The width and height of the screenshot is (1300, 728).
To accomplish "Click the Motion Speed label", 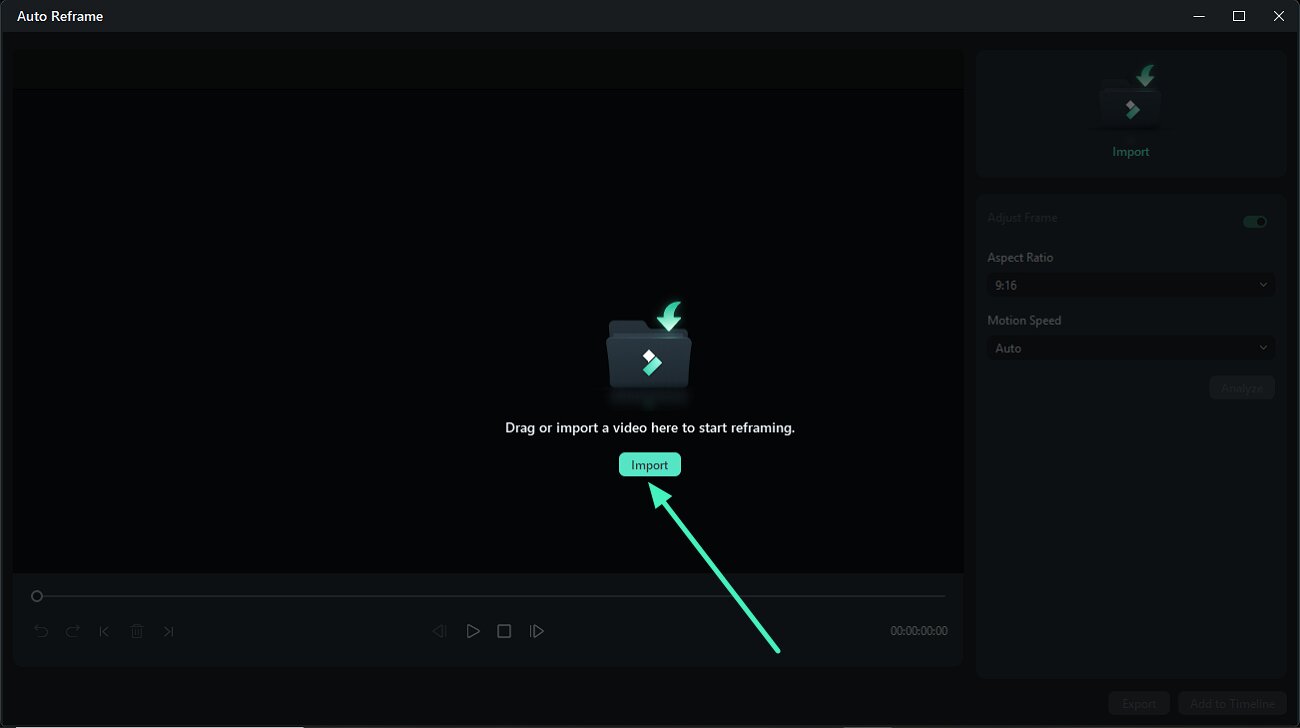I will (1024, 320).
